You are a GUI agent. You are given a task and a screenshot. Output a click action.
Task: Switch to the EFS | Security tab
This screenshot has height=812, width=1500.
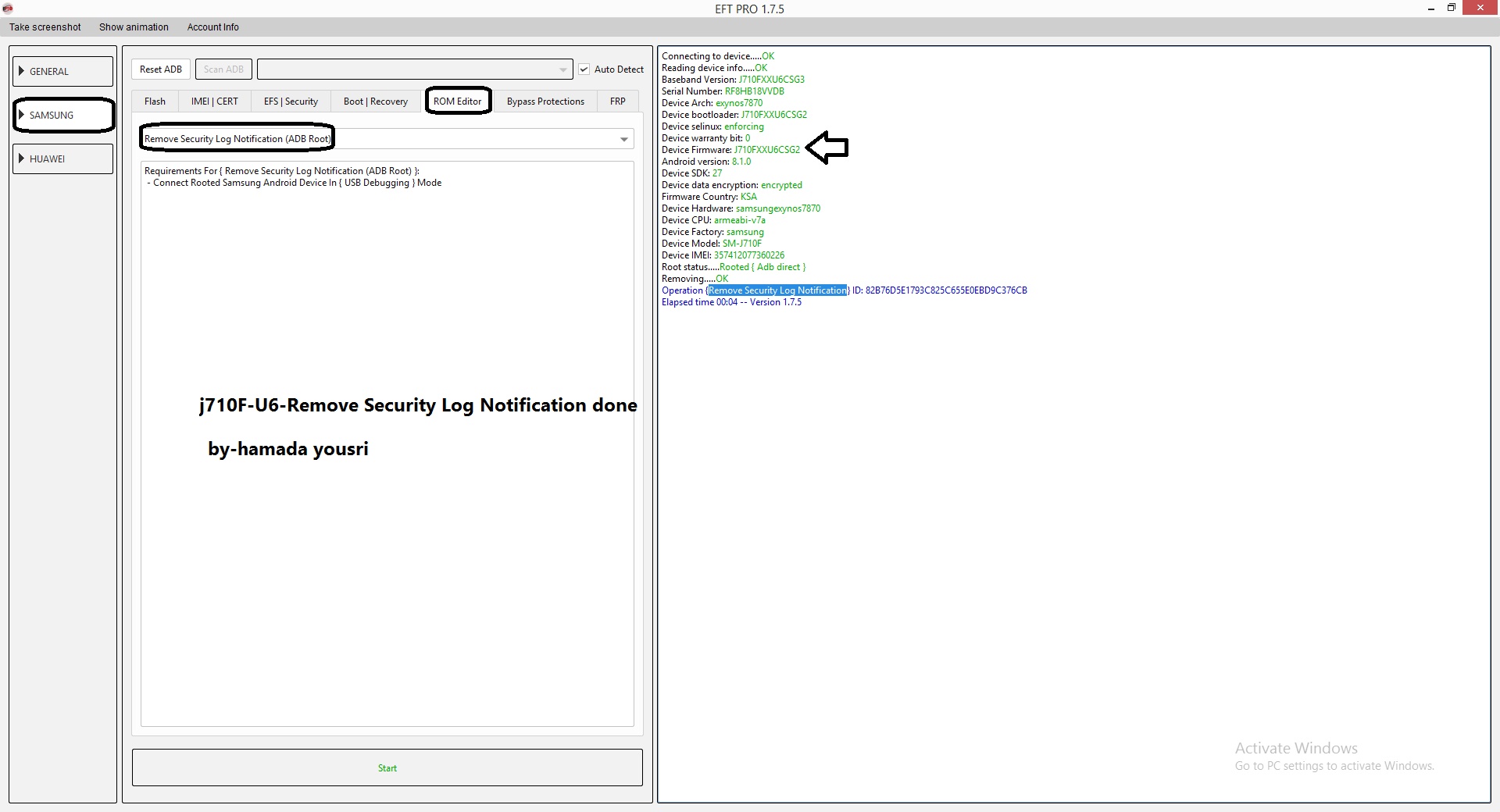click(x=291, y=101)
